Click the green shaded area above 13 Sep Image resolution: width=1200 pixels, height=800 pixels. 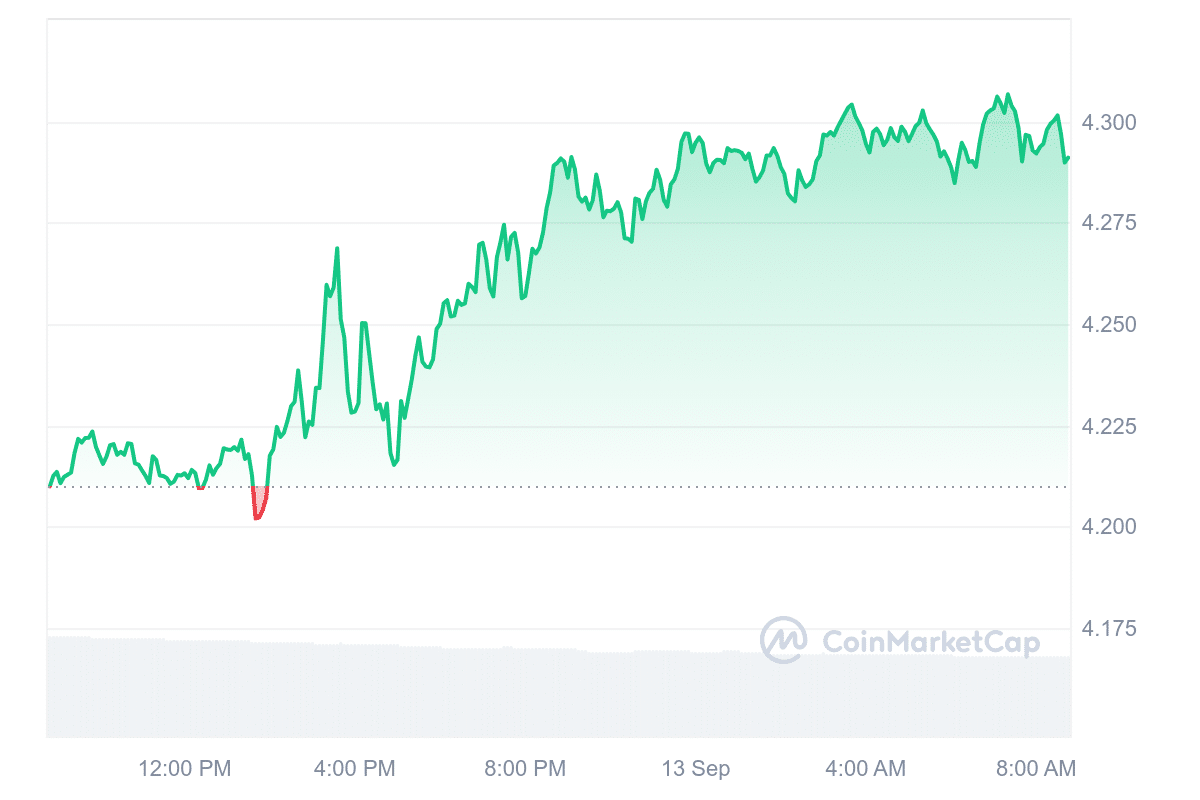[x=696, y=330]
